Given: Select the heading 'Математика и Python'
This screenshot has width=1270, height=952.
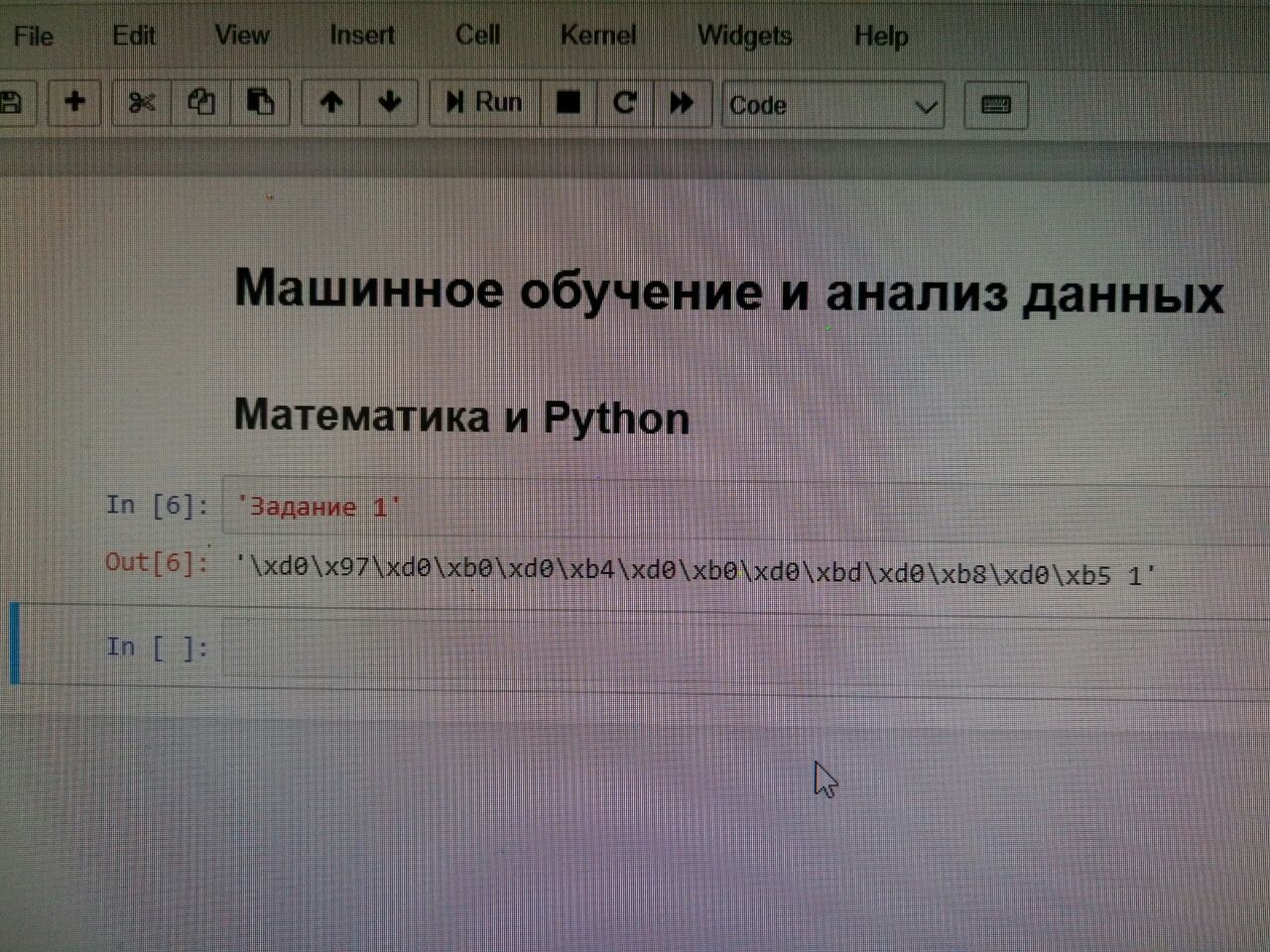Looking at the screenshot, I should coord(461,416).
